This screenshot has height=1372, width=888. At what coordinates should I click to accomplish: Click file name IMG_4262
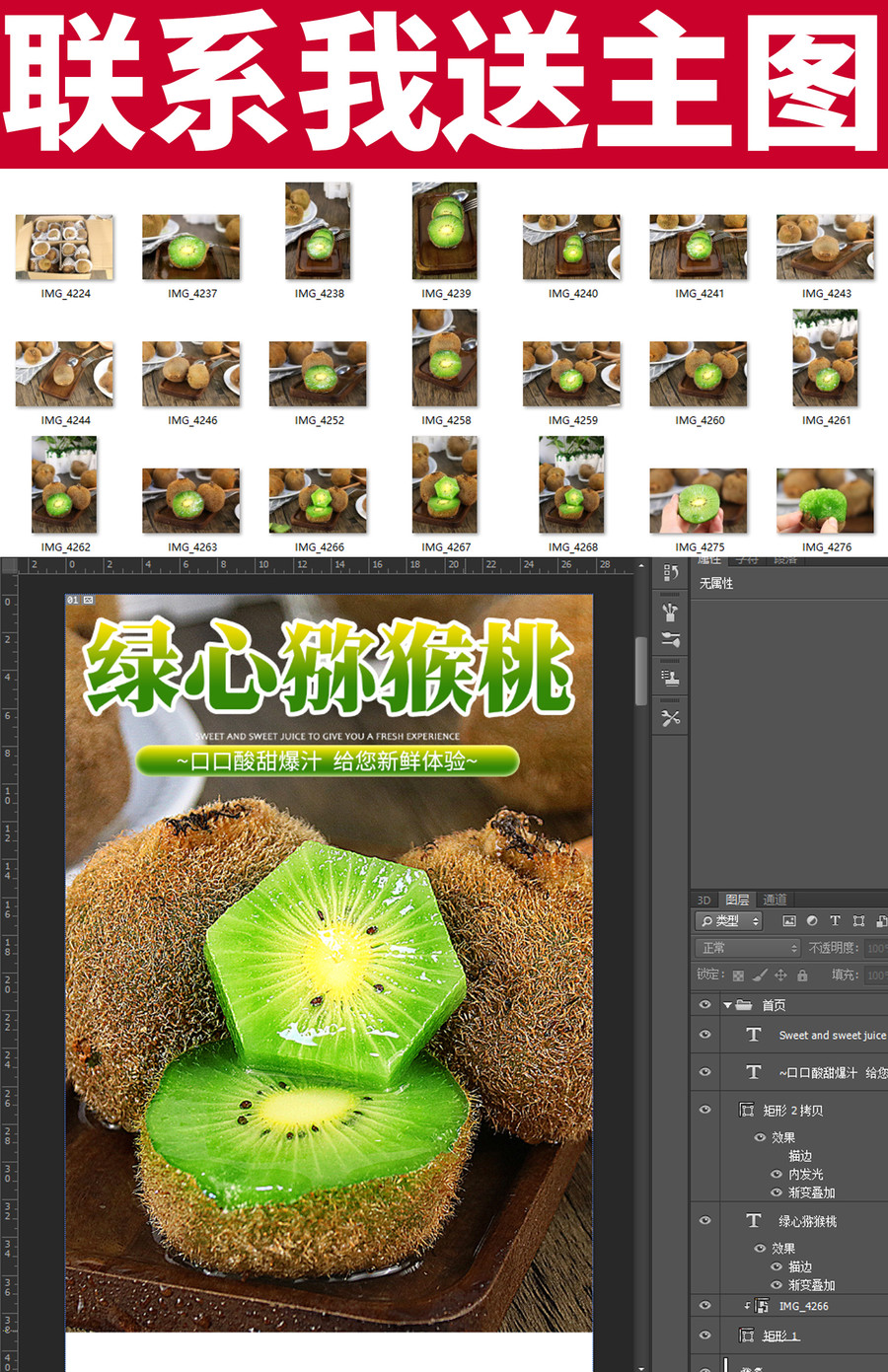point(65,547)
